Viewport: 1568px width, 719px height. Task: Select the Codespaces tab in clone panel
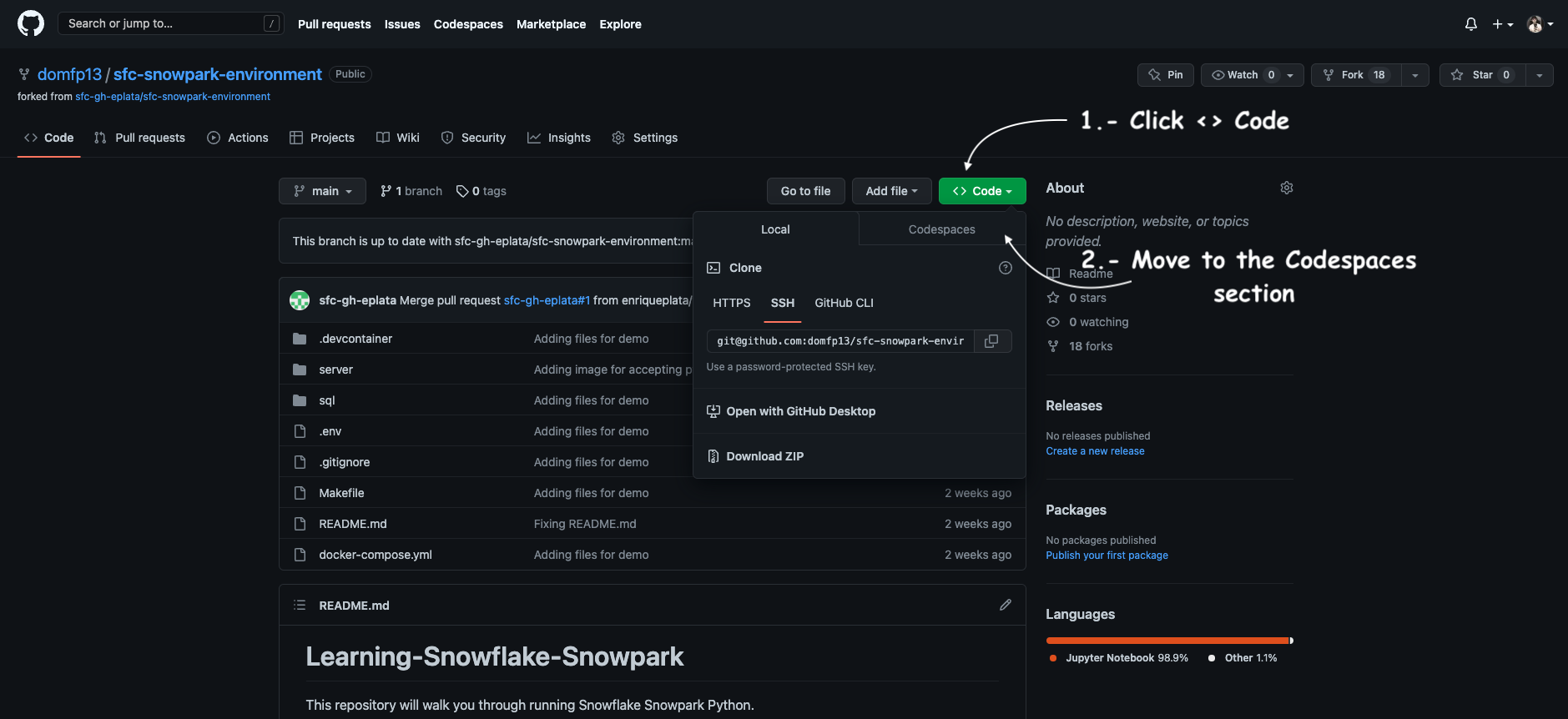941,229
